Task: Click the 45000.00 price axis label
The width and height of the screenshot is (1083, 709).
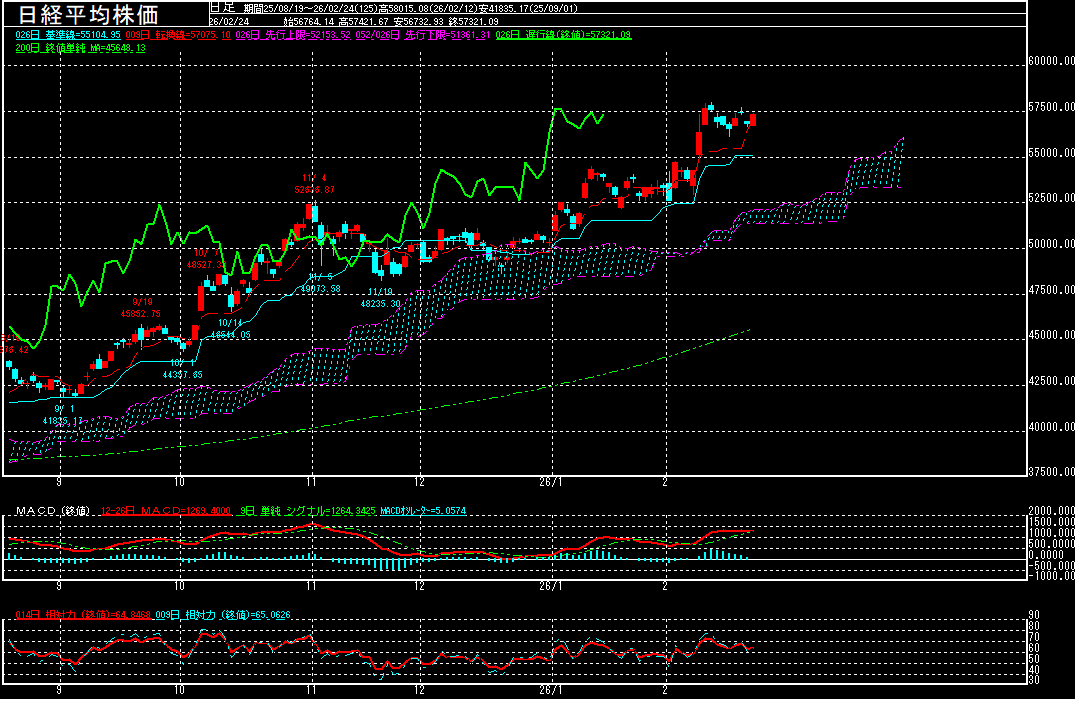Action: [x=1052, y=336]
